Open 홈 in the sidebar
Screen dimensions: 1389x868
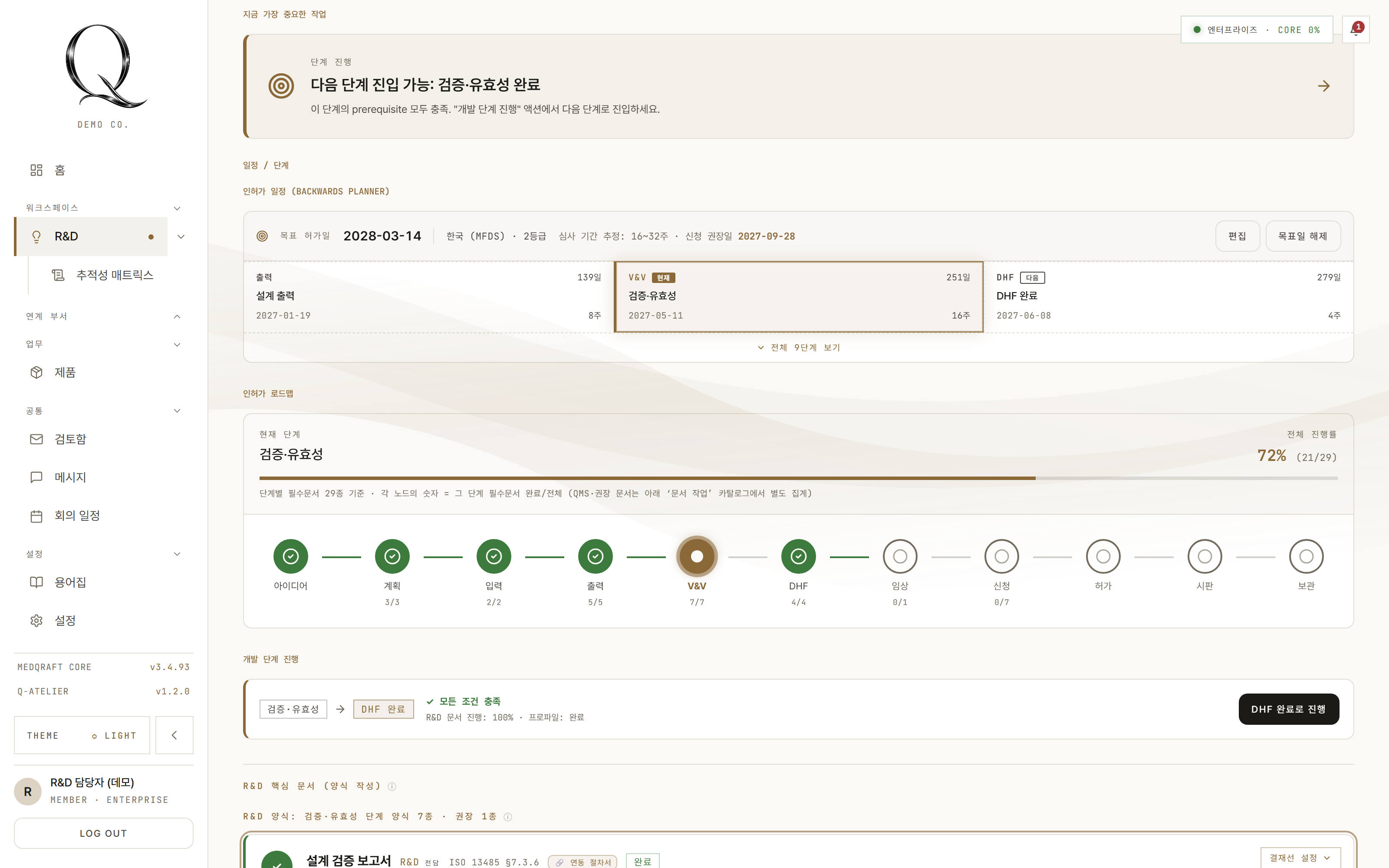click(x=103, y=170)
